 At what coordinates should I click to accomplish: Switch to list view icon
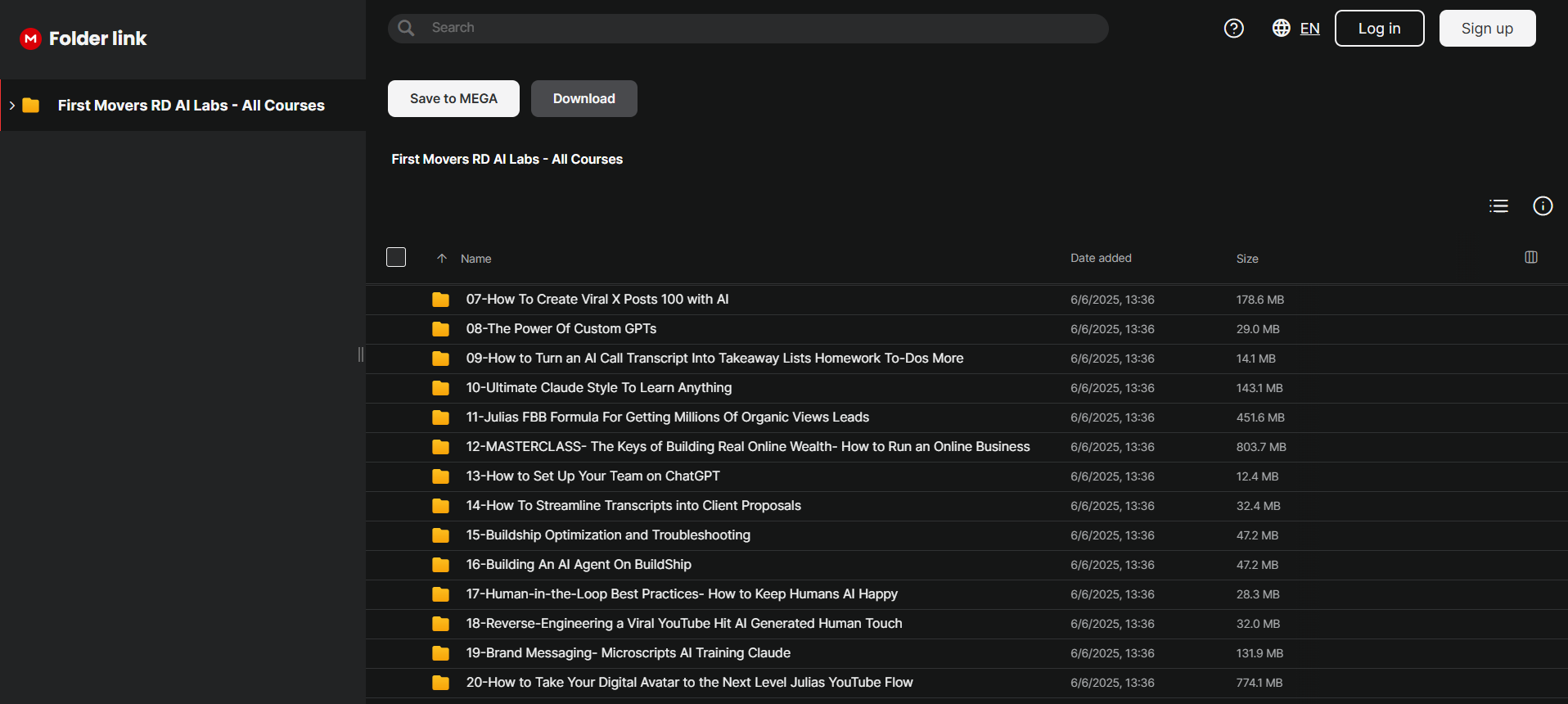coord(1498,206)
